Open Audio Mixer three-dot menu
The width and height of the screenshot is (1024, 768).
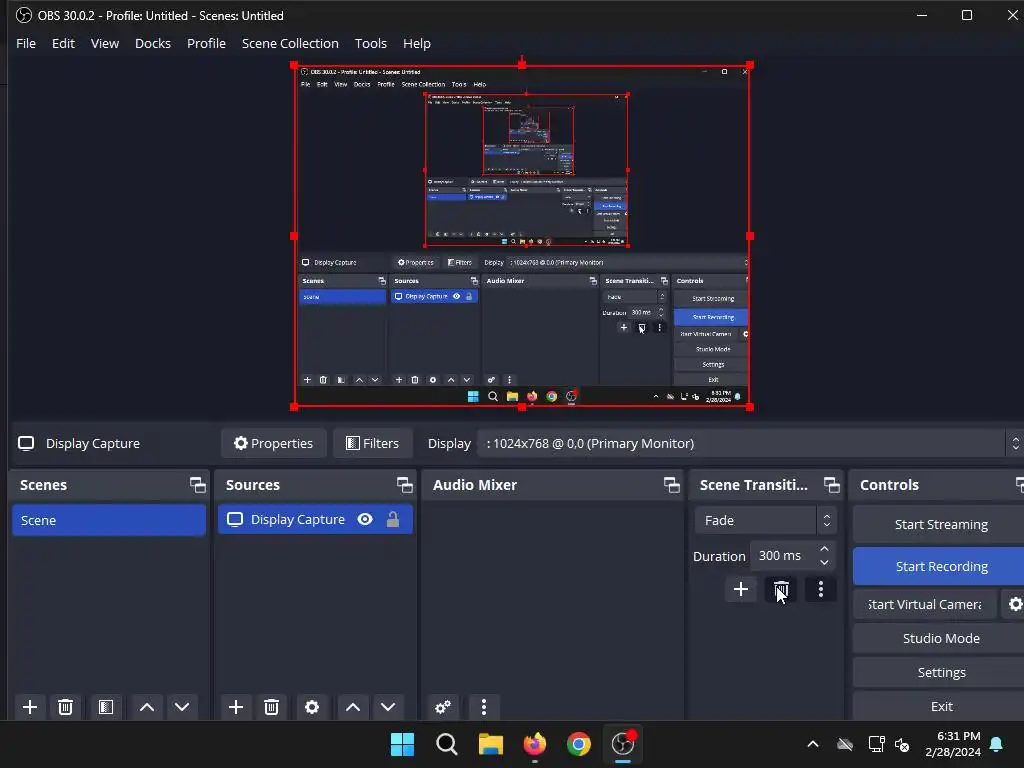point(484,707)
